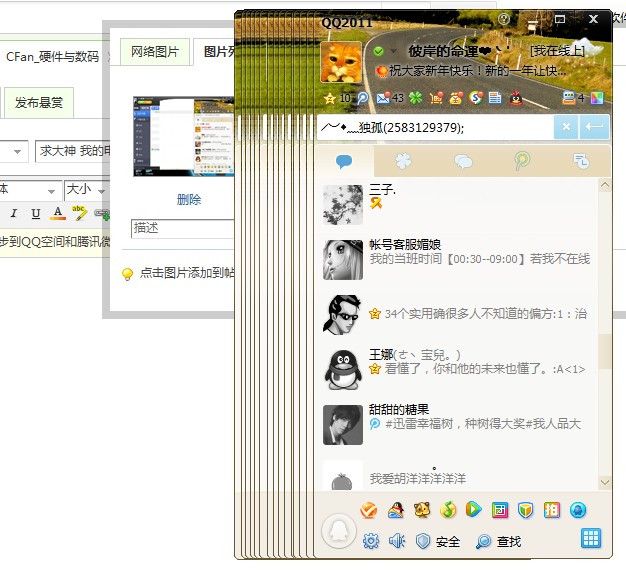
Task: Open orange checkmark app icon in bottom bar
Action: pyautogui.click(x=368, y=510)
